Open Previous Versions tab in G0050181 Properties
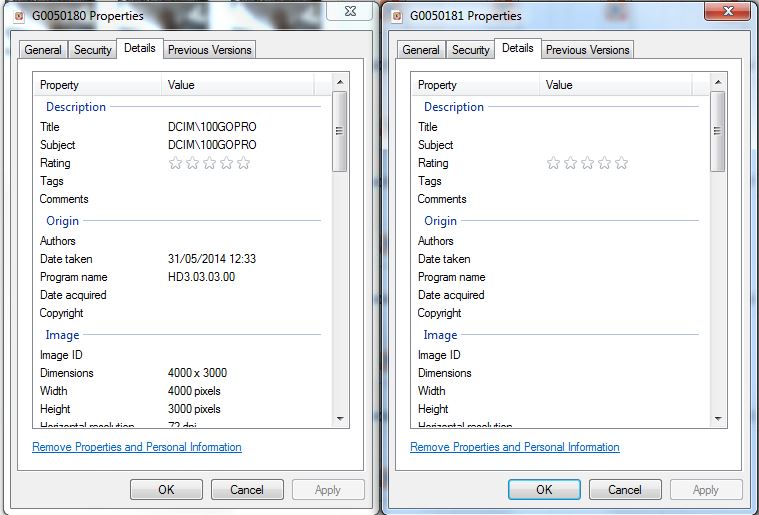759x515 pixels. click(x=587, y=50)
